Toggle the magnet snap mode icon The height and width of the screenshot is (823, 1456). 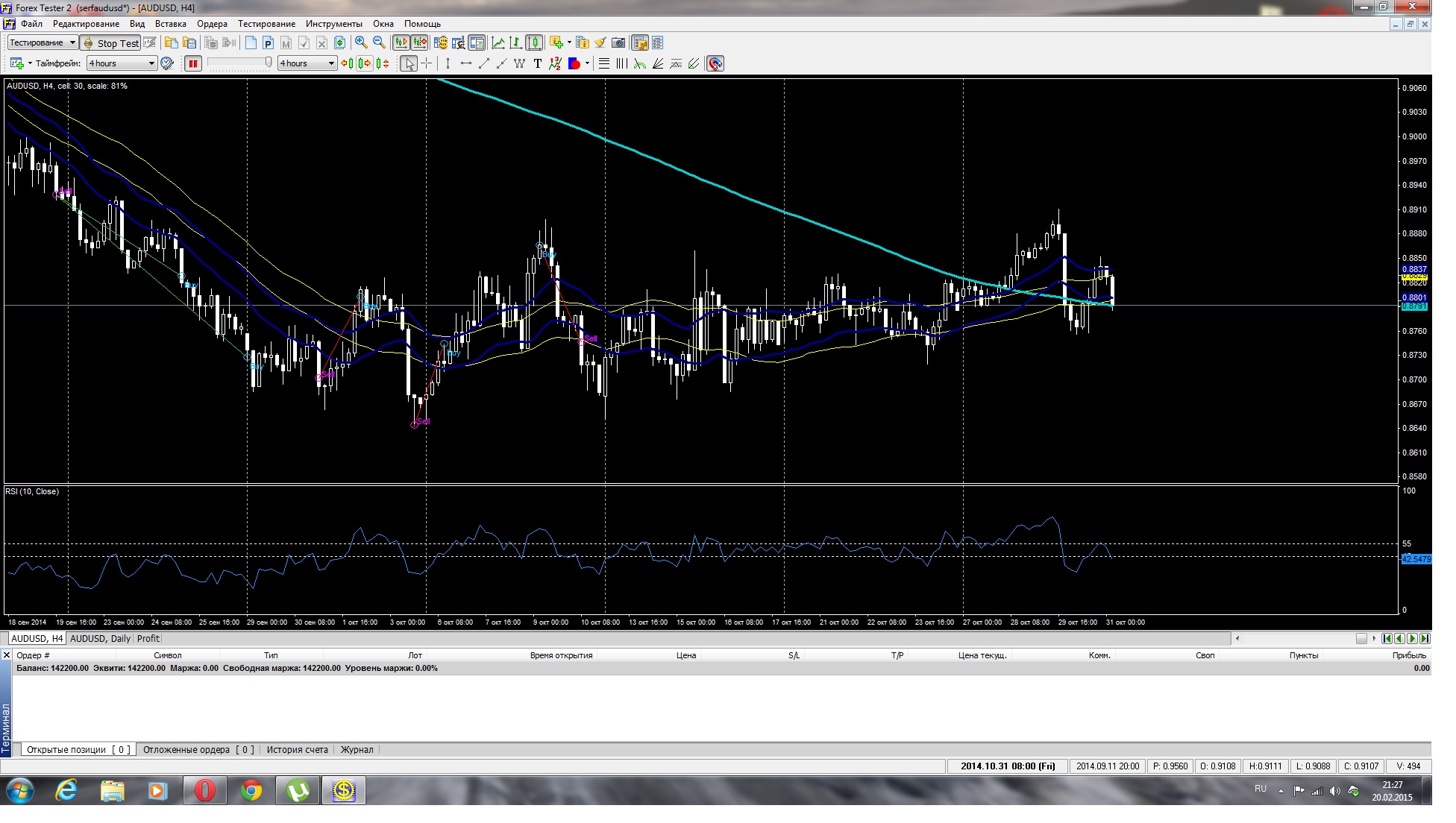pos(715,63)
